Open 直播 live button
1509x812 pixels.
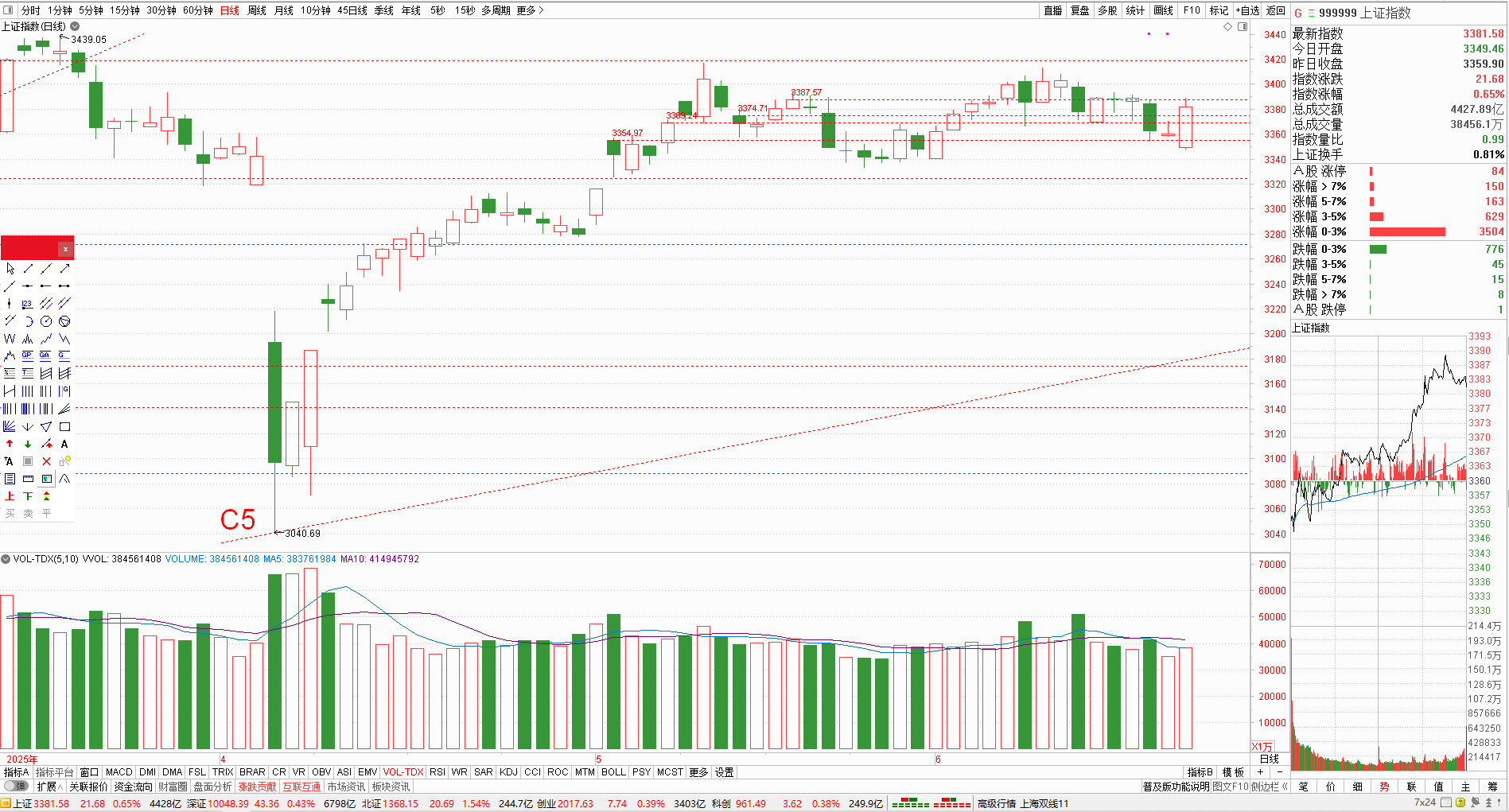pos(1053,10)
